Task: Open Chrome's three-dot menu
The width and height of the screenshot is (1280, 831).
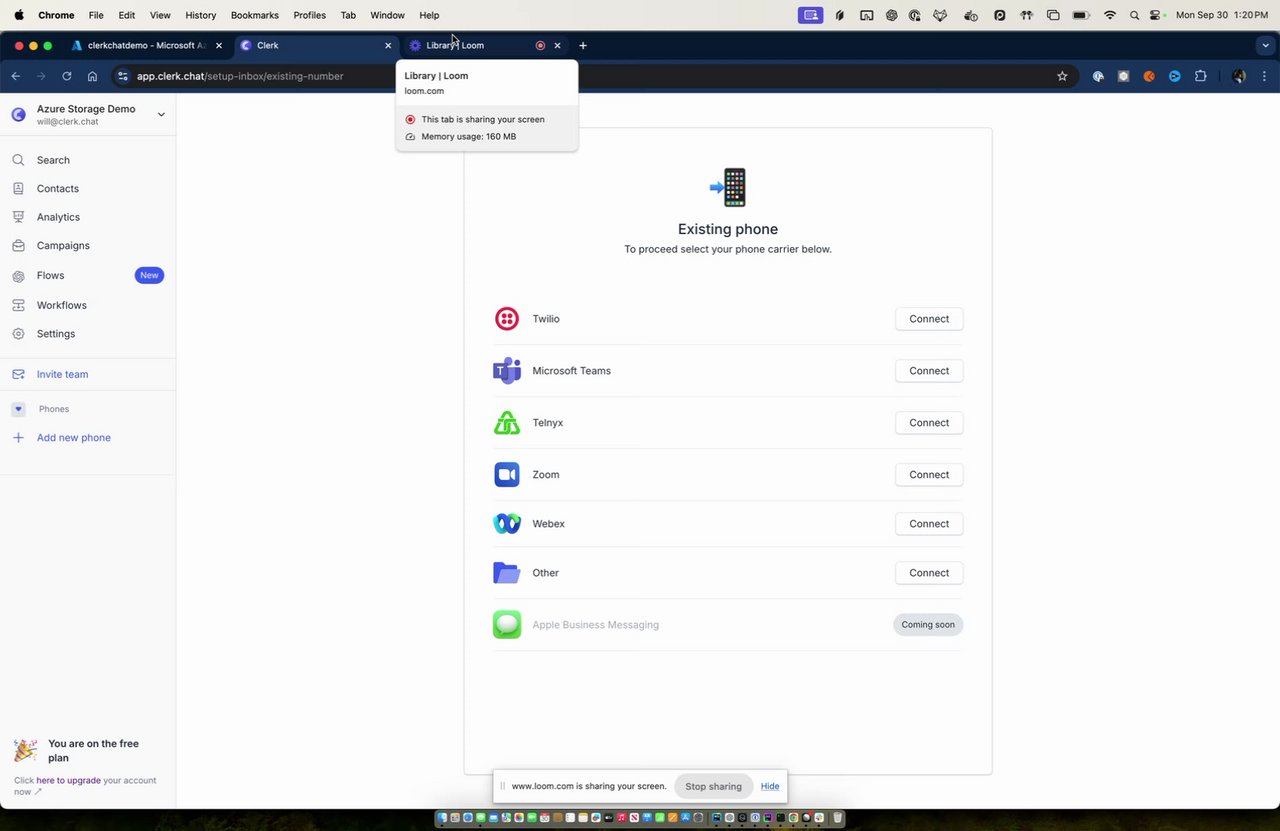Action: 1265,76
